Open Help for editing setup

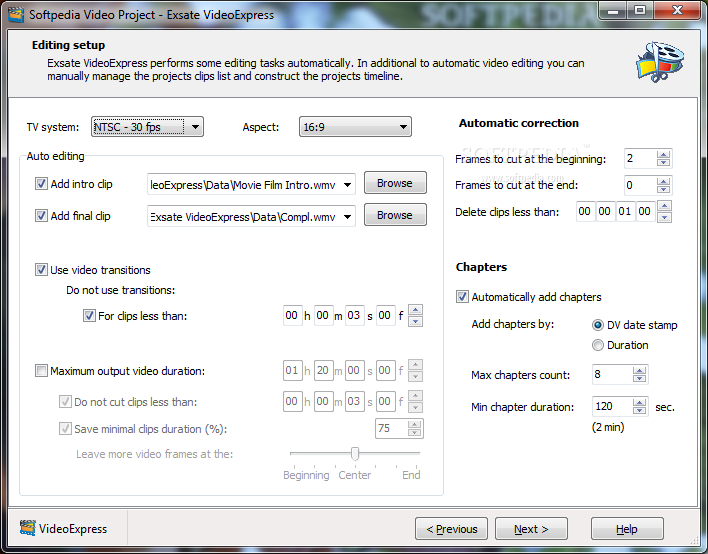627,529
